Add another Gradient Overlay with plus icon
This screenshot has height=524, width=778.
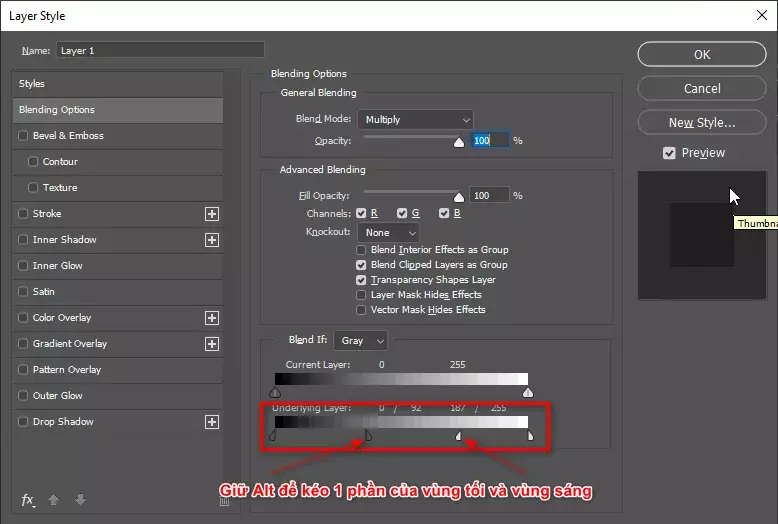pos(212,344)
